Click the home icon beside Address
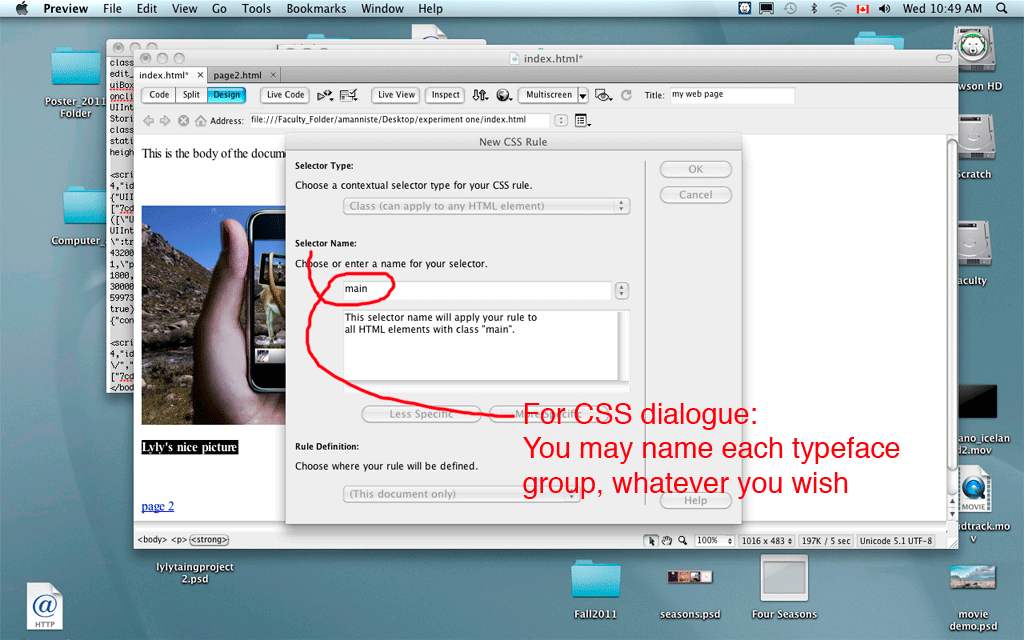The image size is (1024, 640). coord(200,121)
